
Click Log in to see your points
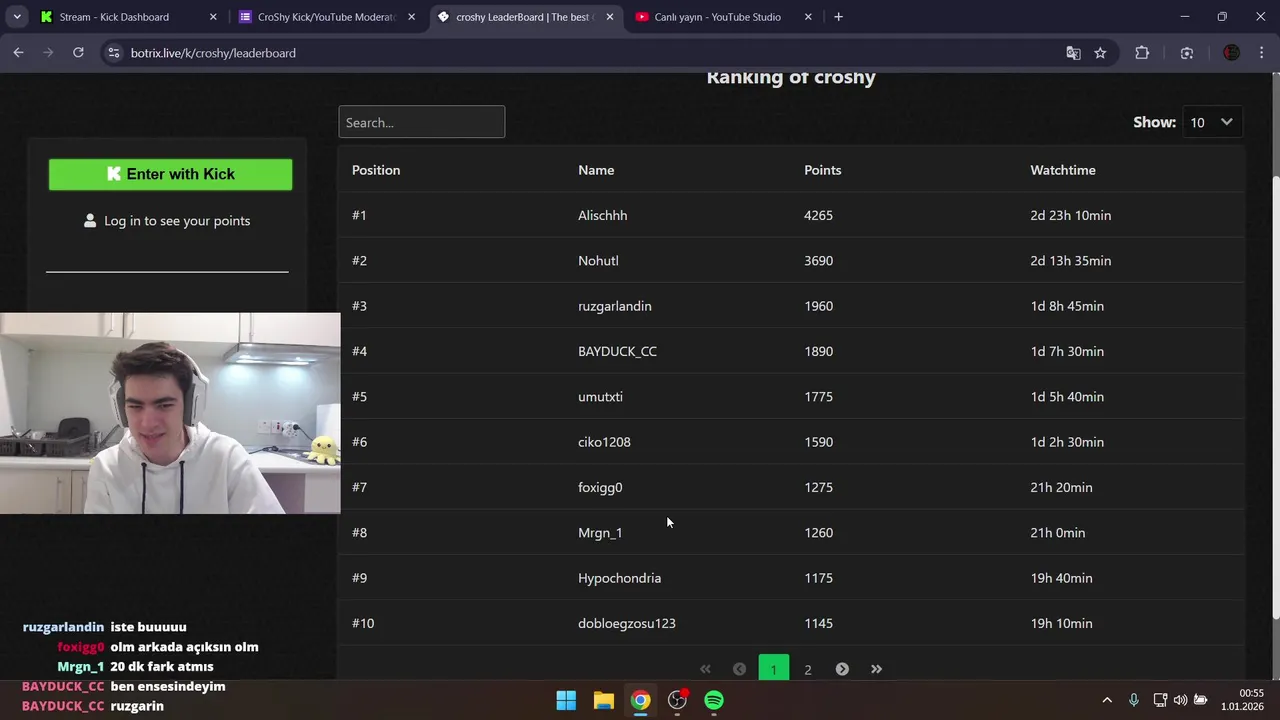pos(167,221)
